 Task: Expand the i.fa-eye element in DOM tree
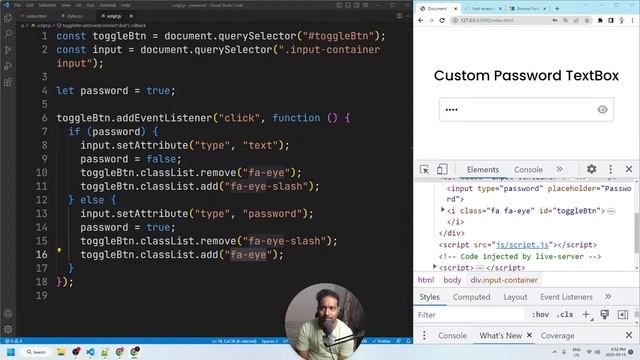pyautogui.click(x=443, y=210)
